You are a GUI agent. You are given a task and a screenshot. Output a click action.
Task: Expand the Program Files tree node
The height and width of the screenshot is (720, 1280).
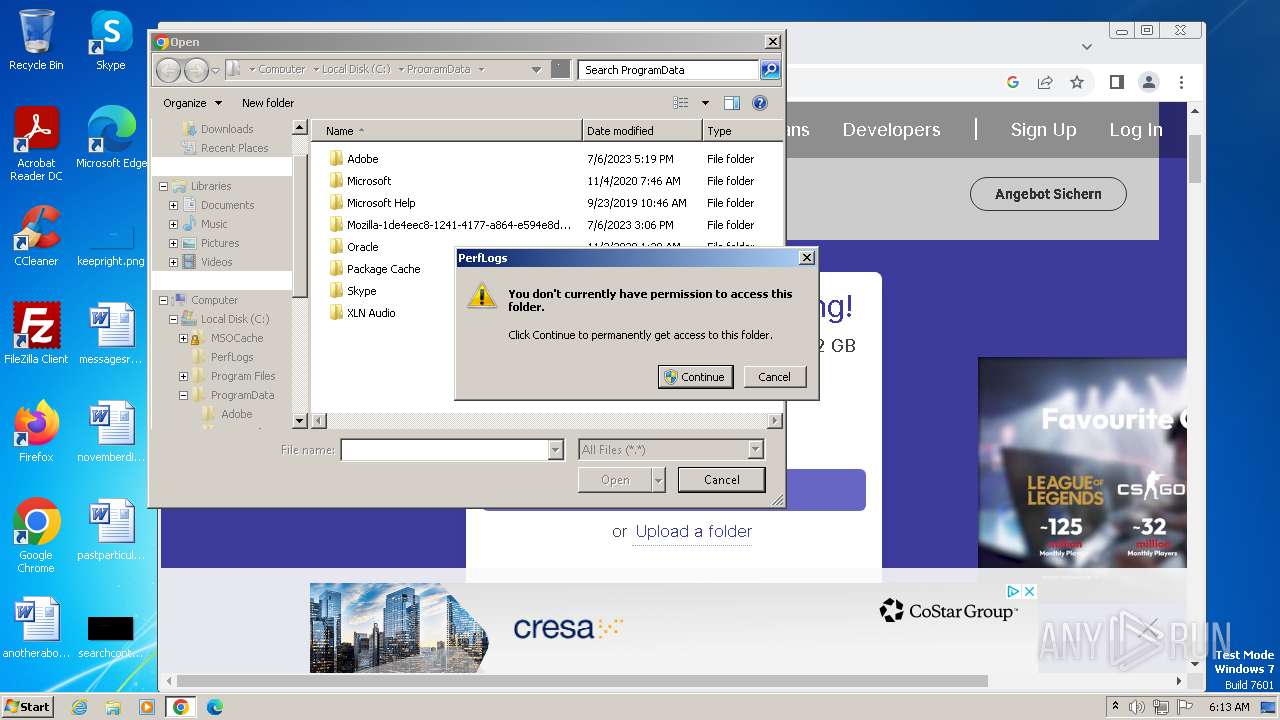[x=183, y=376]
